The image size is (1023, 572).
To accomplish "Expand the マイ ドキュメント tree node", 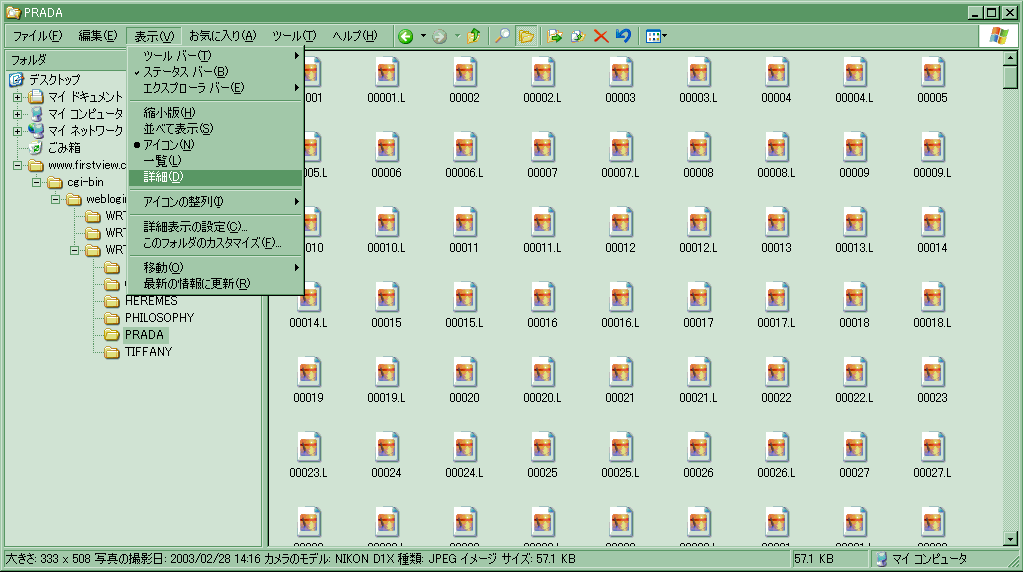I will coord(17,98).
